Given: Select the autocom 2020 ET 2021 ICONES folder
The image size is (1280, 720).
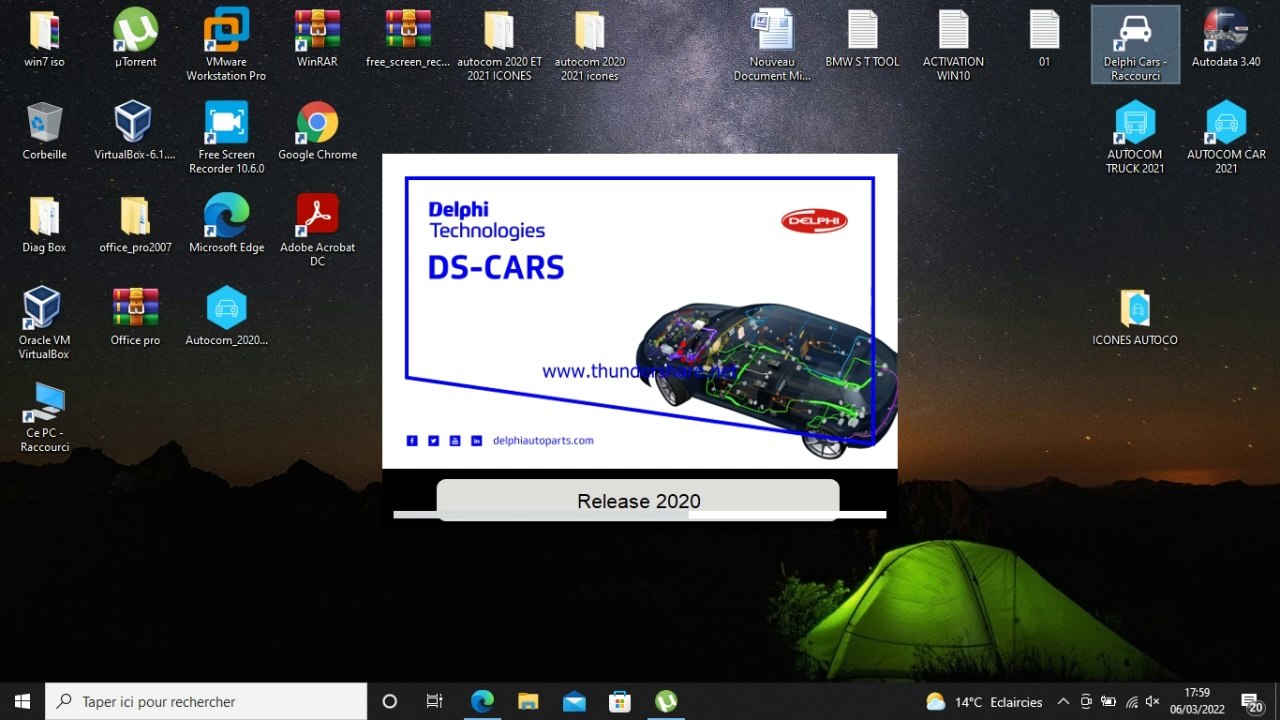Looking at the screenshot, I should point(499,45).
